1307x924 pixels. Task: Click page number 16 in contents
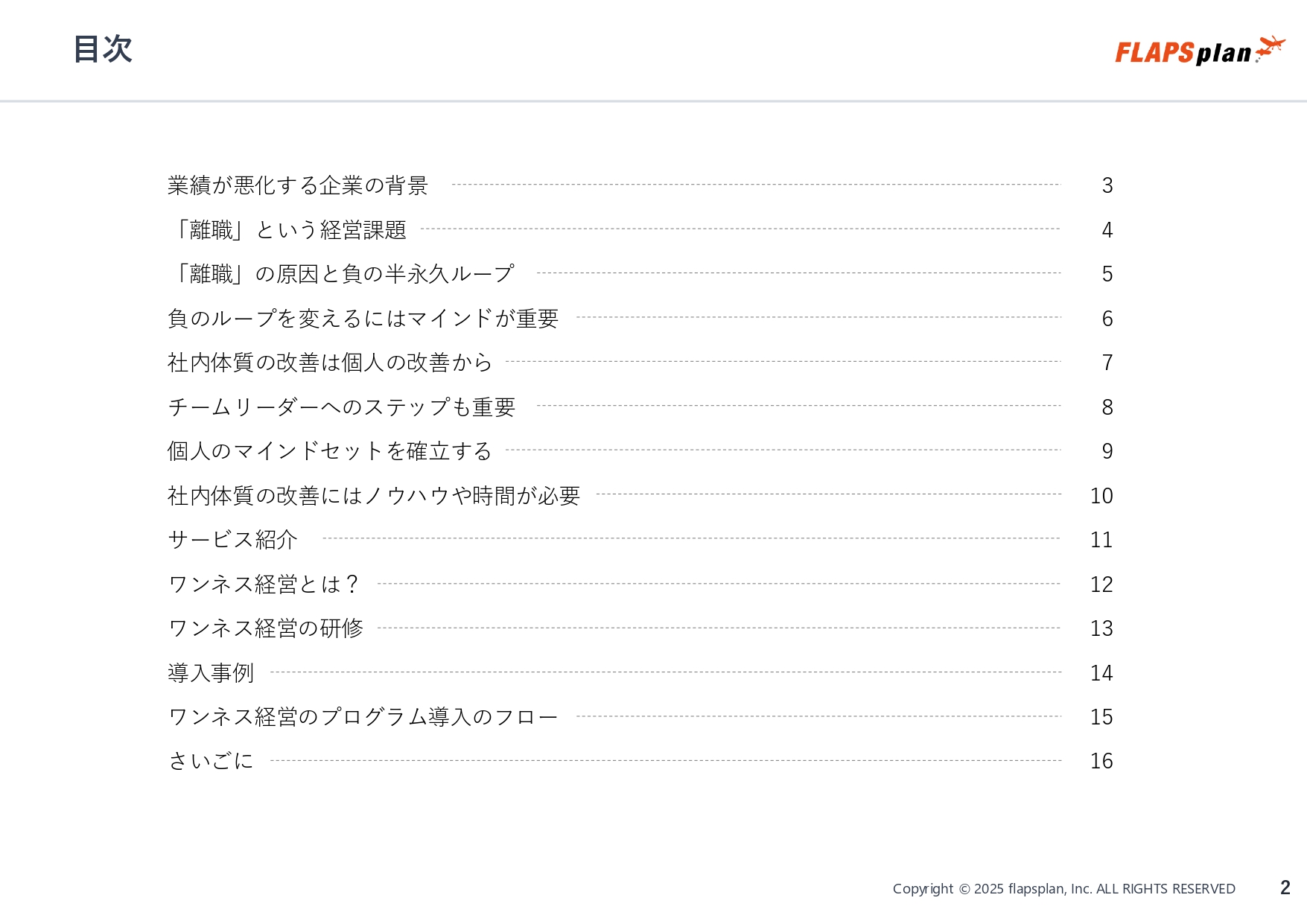(1101, 761)
